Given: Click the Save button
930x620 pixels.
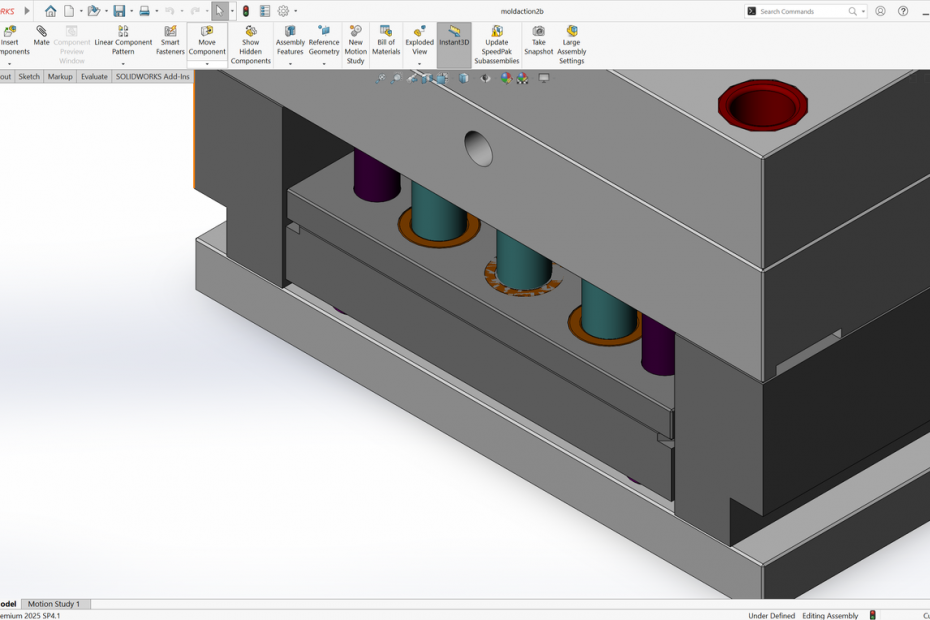Looking at the screenshot, I should point(119,11).
